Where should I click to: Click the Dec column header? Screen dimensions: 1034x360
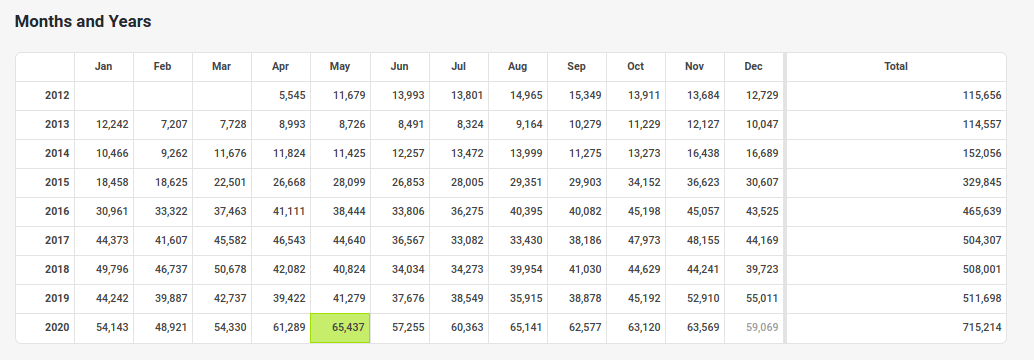click(754, 67)
